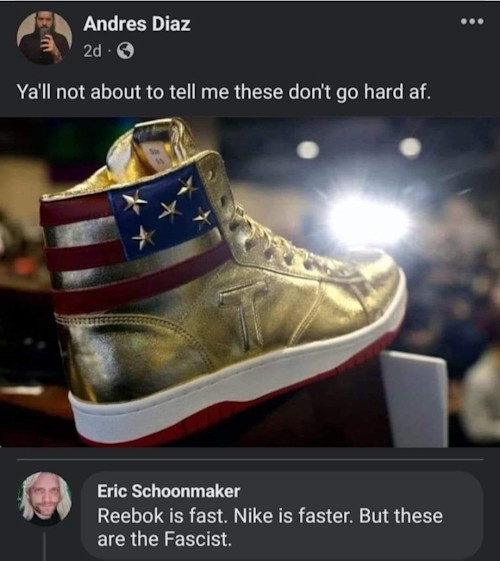Click the white display stand in photo
Viewport: 500px width, 561px height.
[x=415, y=398]
